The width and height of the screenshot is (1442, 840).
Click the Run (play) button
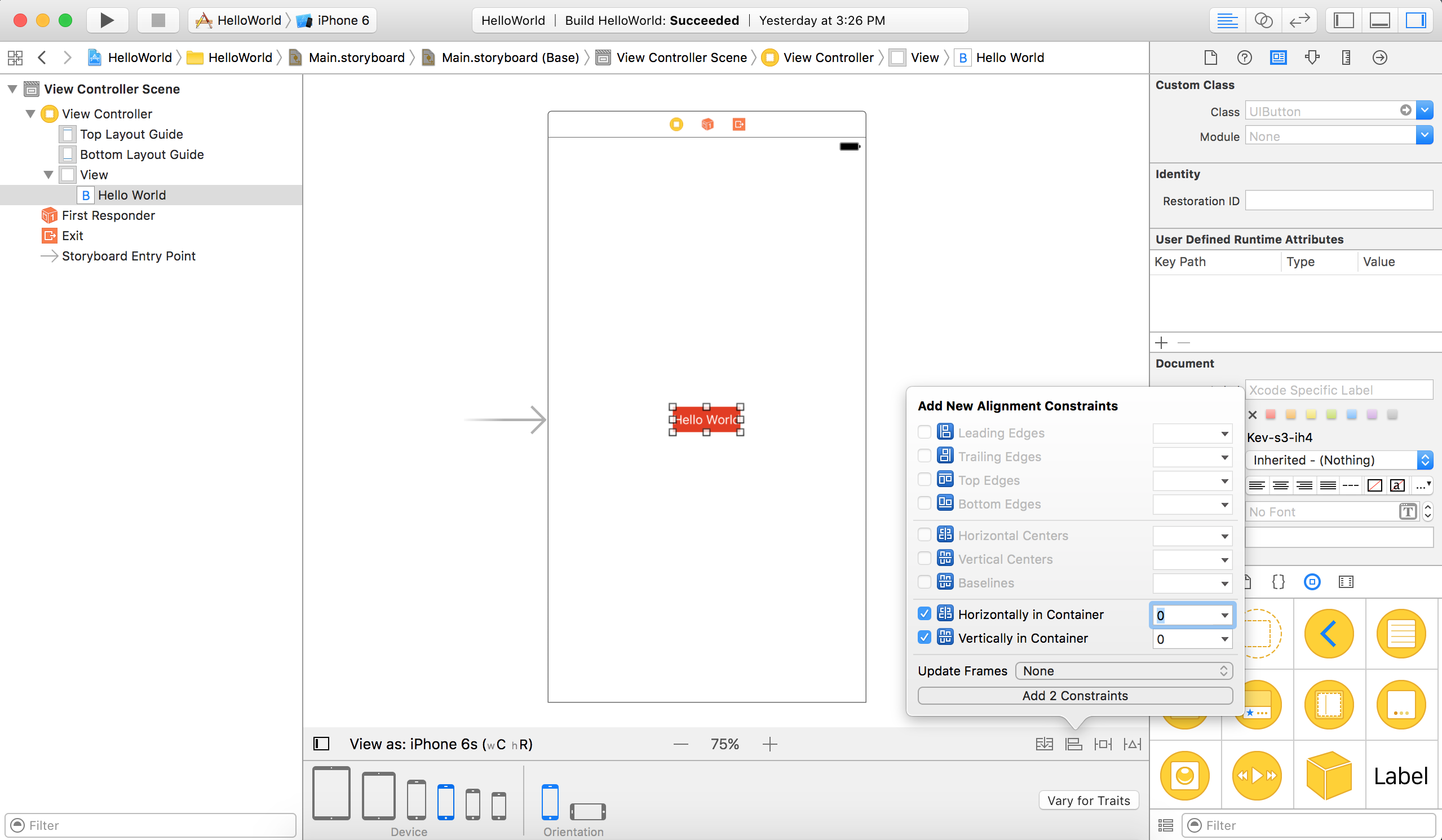107,21
